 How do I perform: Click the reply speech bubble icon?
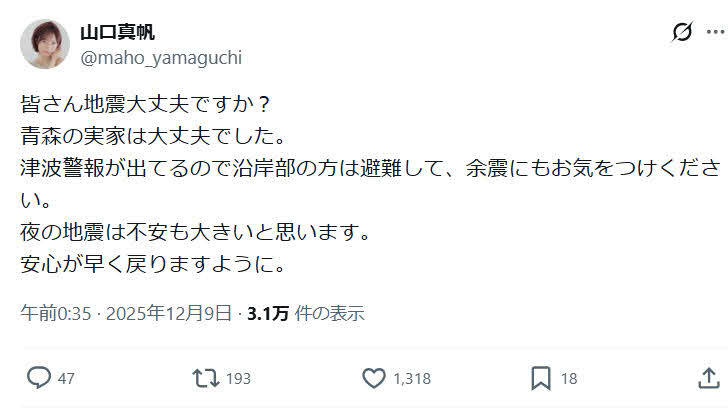[x=39, y=378]
